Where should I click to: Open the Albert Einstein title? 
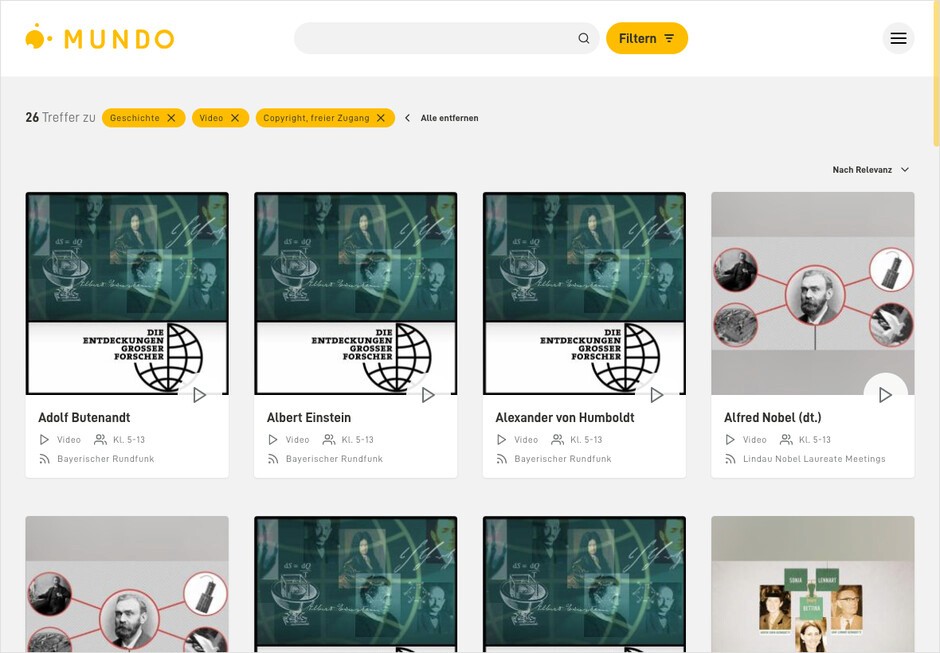pos(309,417)
